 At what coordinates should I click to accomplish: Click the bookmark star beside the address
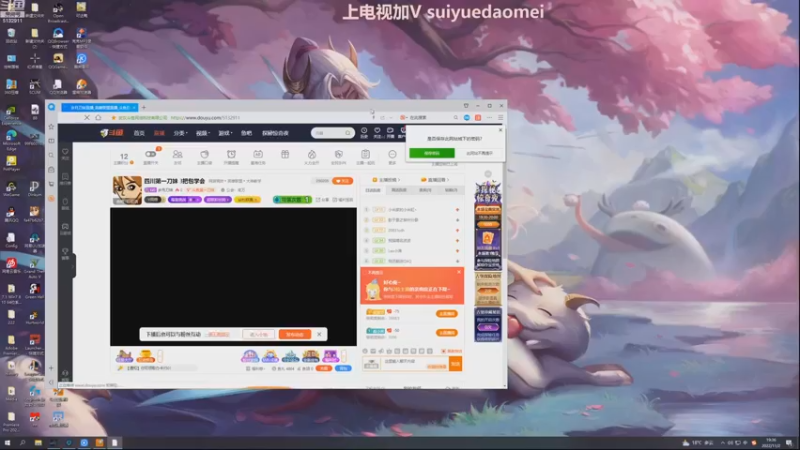click(114, 117)
